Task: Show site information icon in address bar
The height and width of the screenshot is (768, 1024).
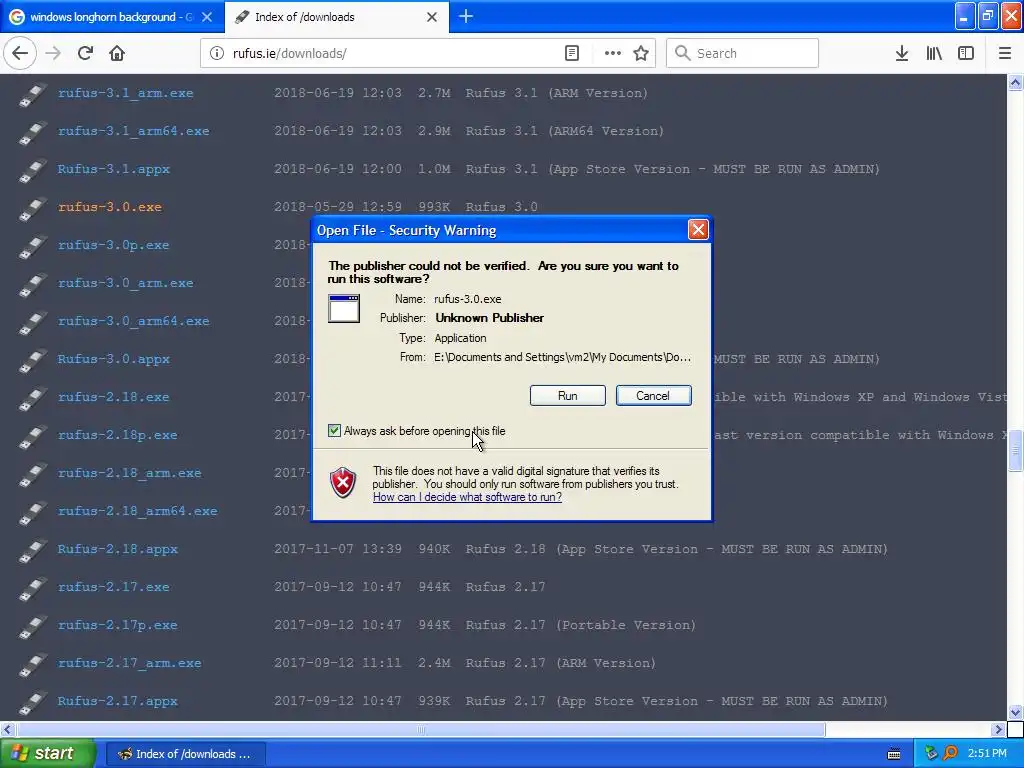Action: pyautogui.click(x=216, y=53)
